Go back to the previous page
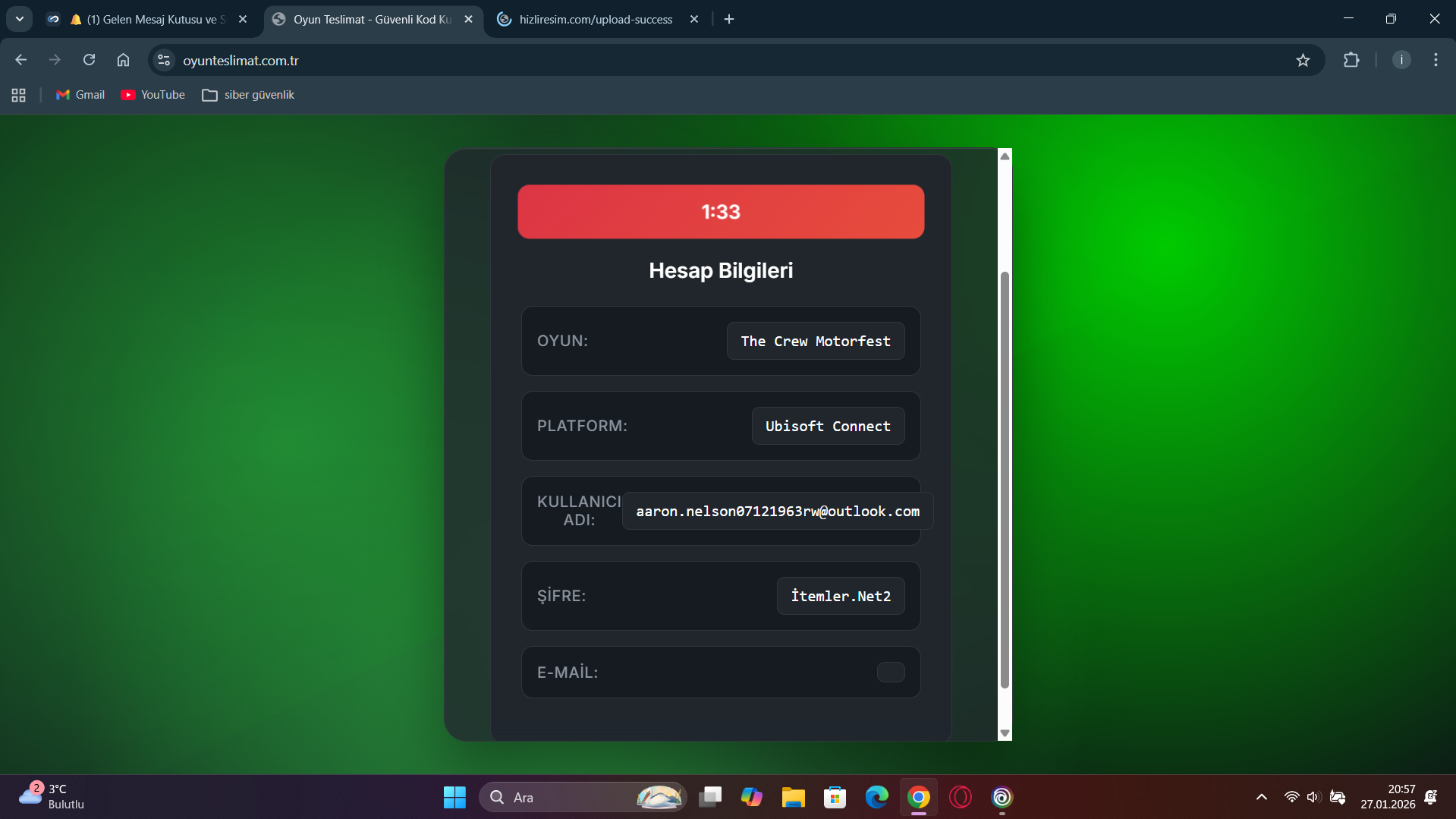1456x819 pixels. pyautogui.click(x=20, y=60)
